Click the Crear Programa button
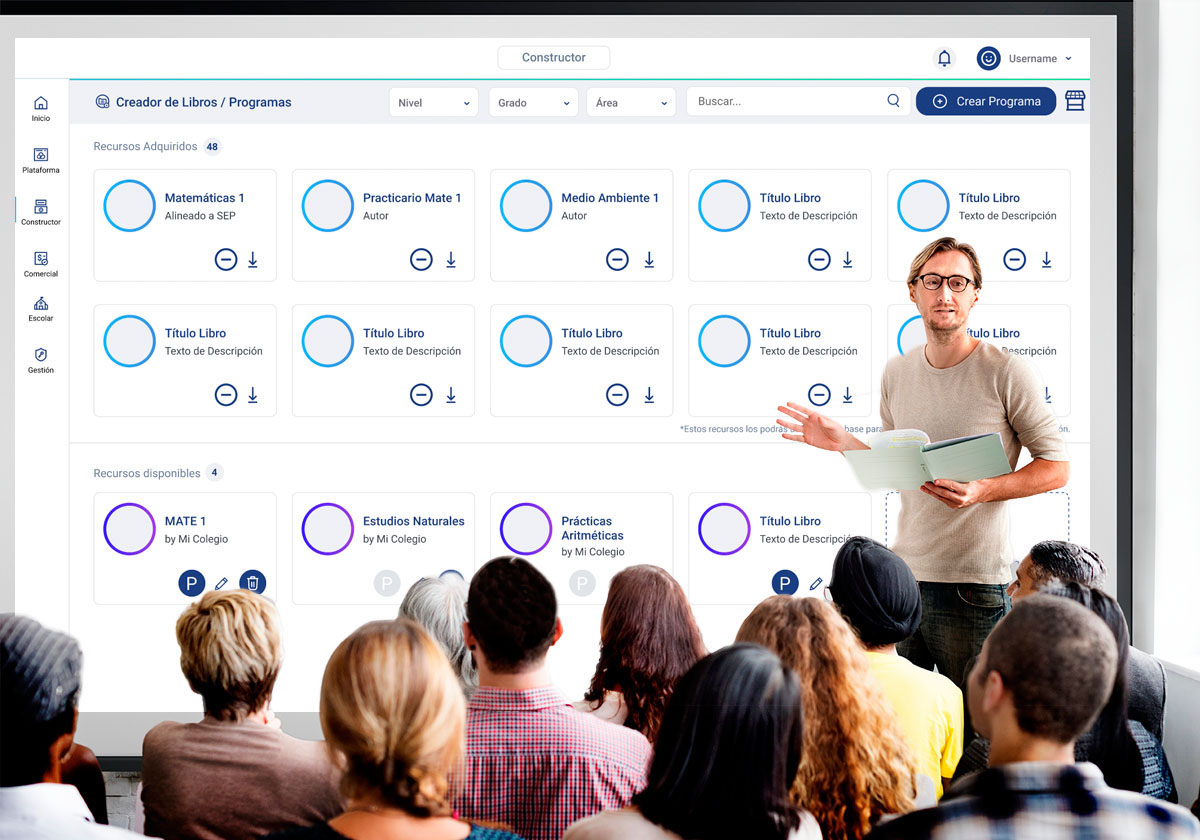This screenshot has height=840, width=1200. coord(986,101)
